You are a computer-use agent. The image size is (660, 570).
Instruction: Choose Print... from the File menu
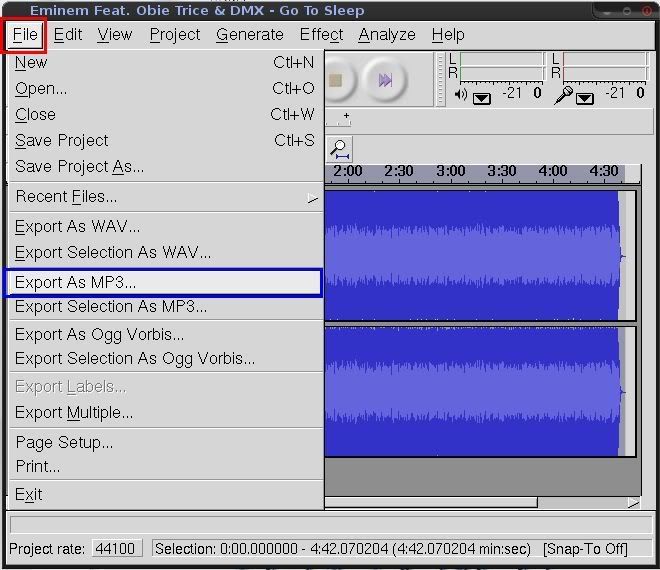[x=165, y=466]
